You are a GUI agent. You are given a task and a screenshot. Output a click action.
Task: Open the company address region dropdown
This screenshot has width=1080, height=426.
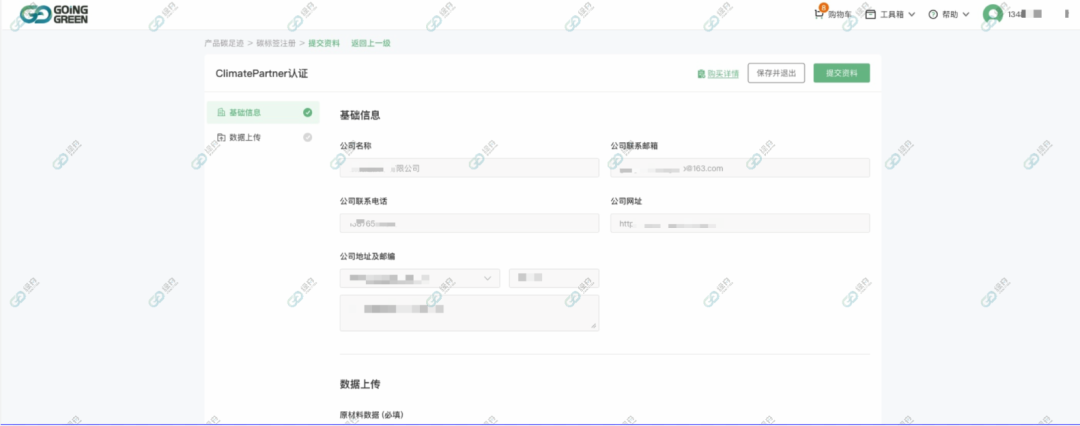pyautogui.click(x=419, y=278)
